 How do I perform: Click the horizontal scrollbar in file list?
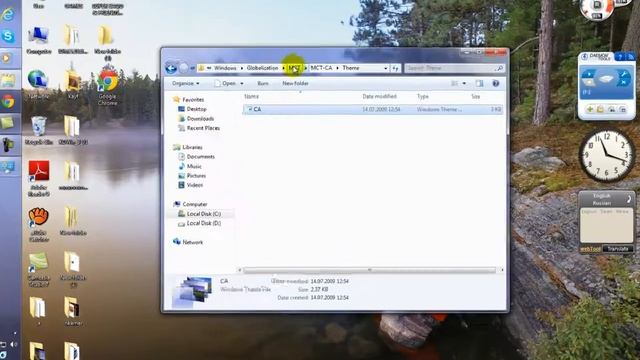pos(369,270)
